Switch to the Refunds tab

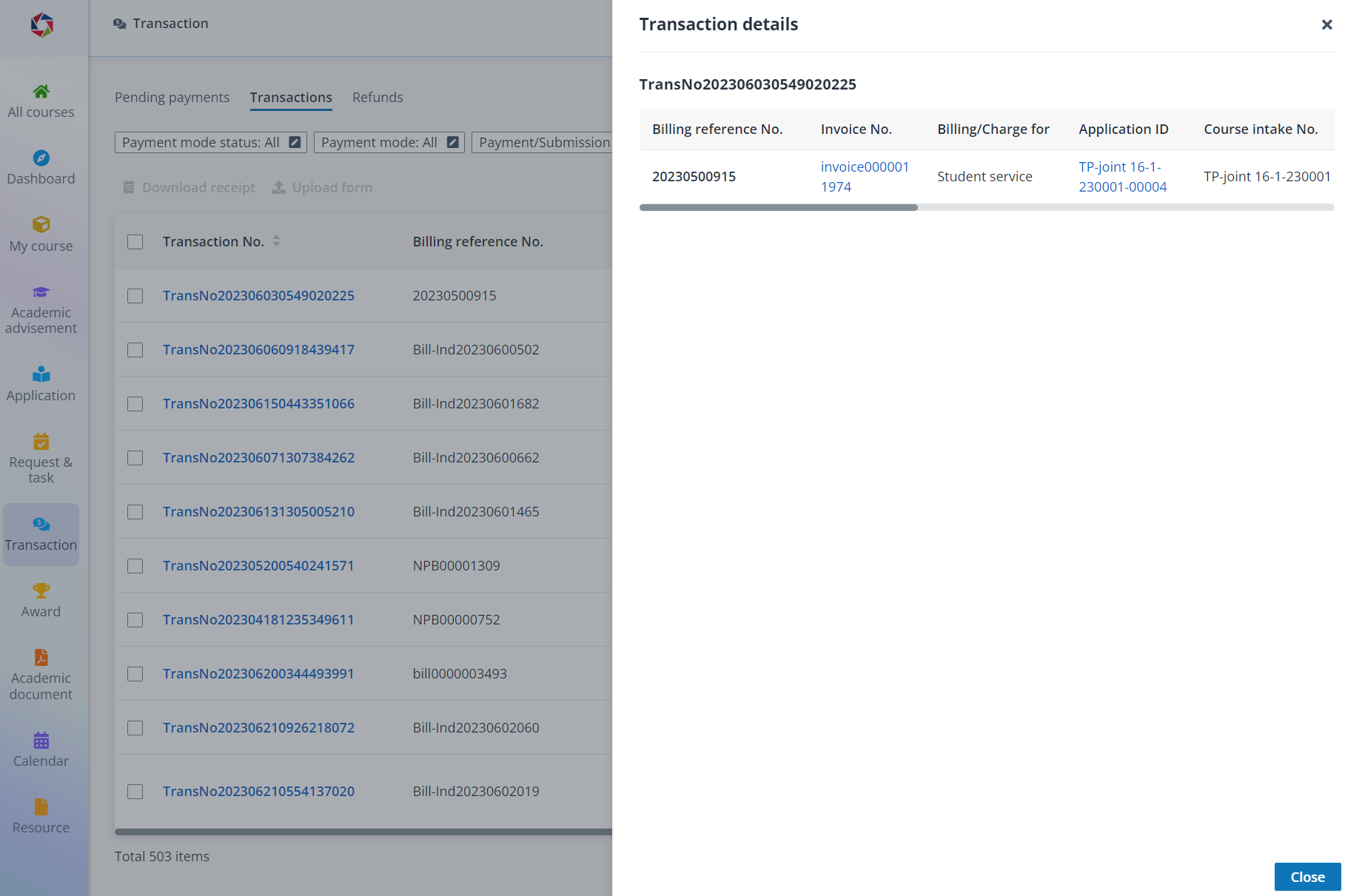tap(378, 97)
